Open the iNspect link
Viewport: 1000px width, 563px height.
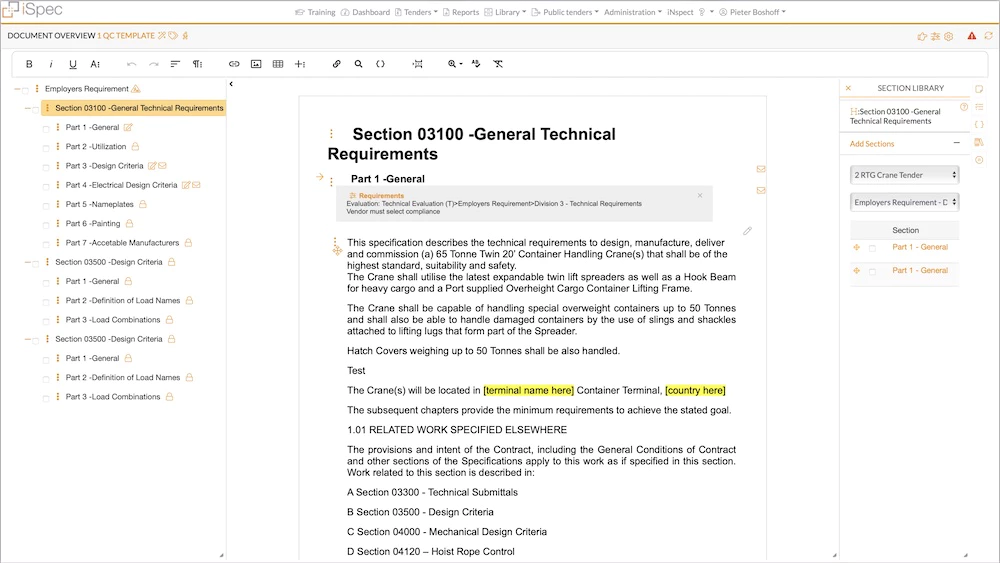(x=680, y=12)
